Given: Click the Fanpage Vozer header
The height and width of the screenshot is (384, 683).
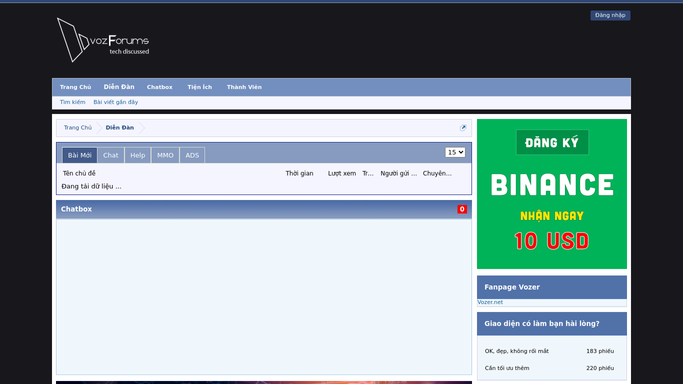Looking at the screenshot, I should [x=552, y=287].
